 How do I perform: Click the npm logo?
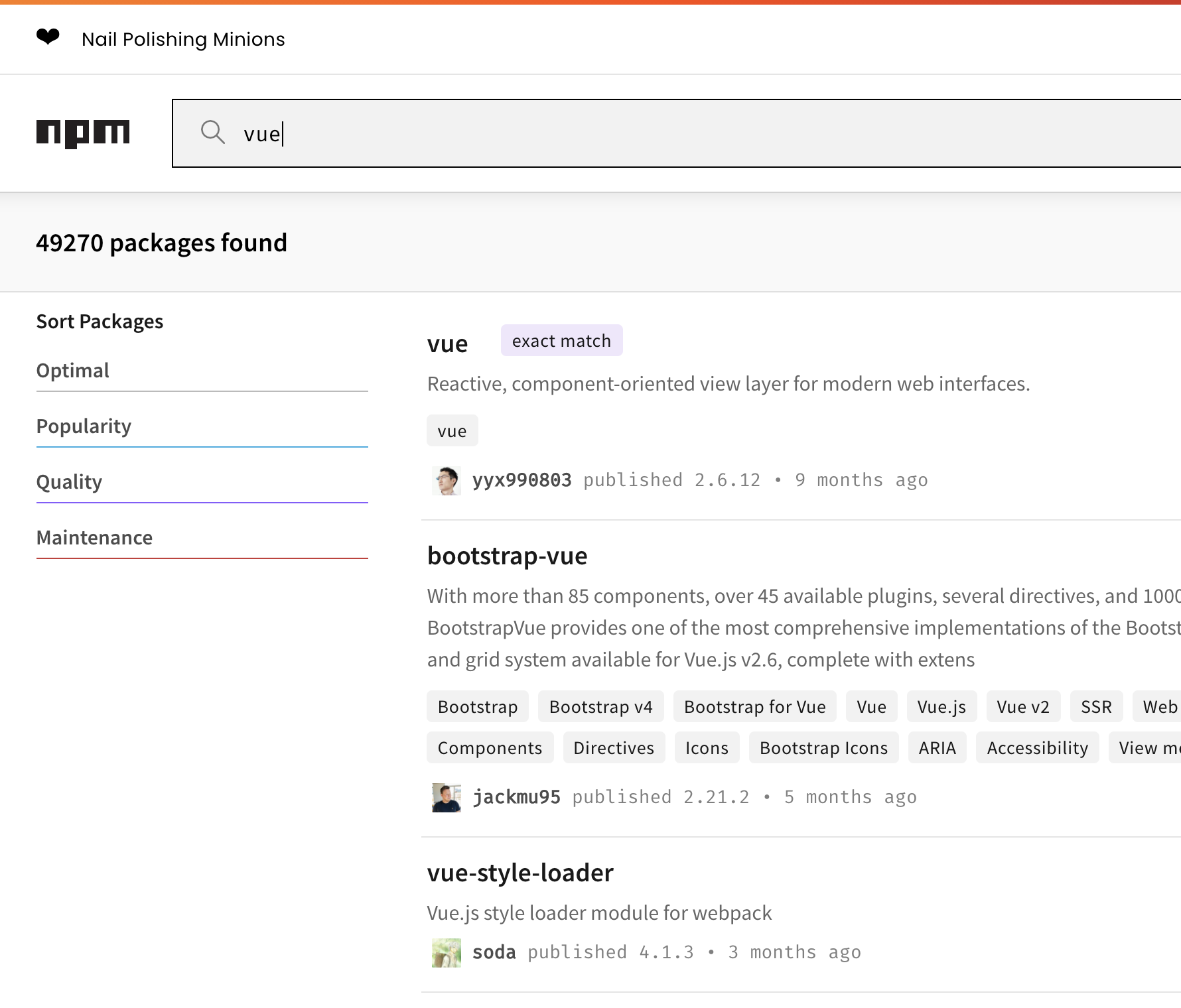[x=83, y=133]
